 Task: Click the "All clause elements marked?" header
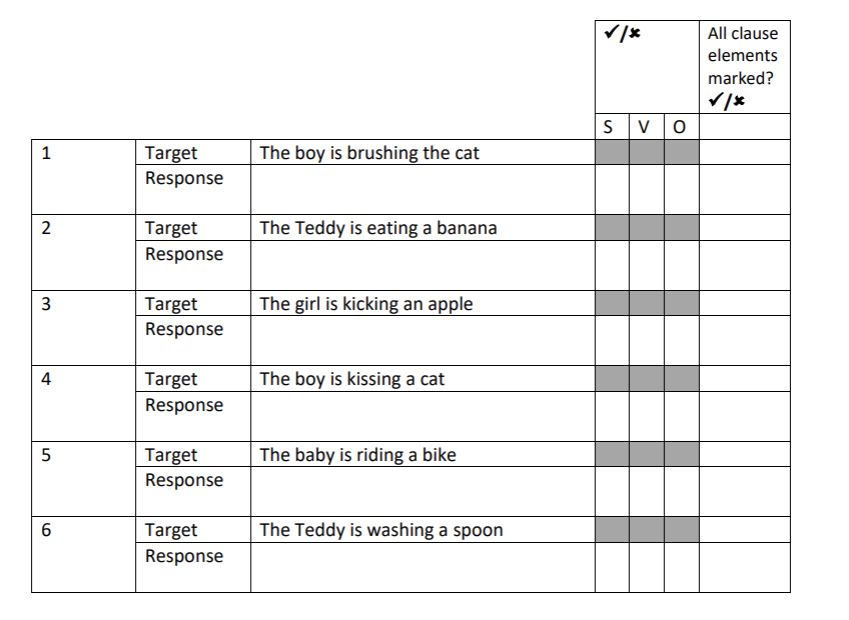click(743, 66)
